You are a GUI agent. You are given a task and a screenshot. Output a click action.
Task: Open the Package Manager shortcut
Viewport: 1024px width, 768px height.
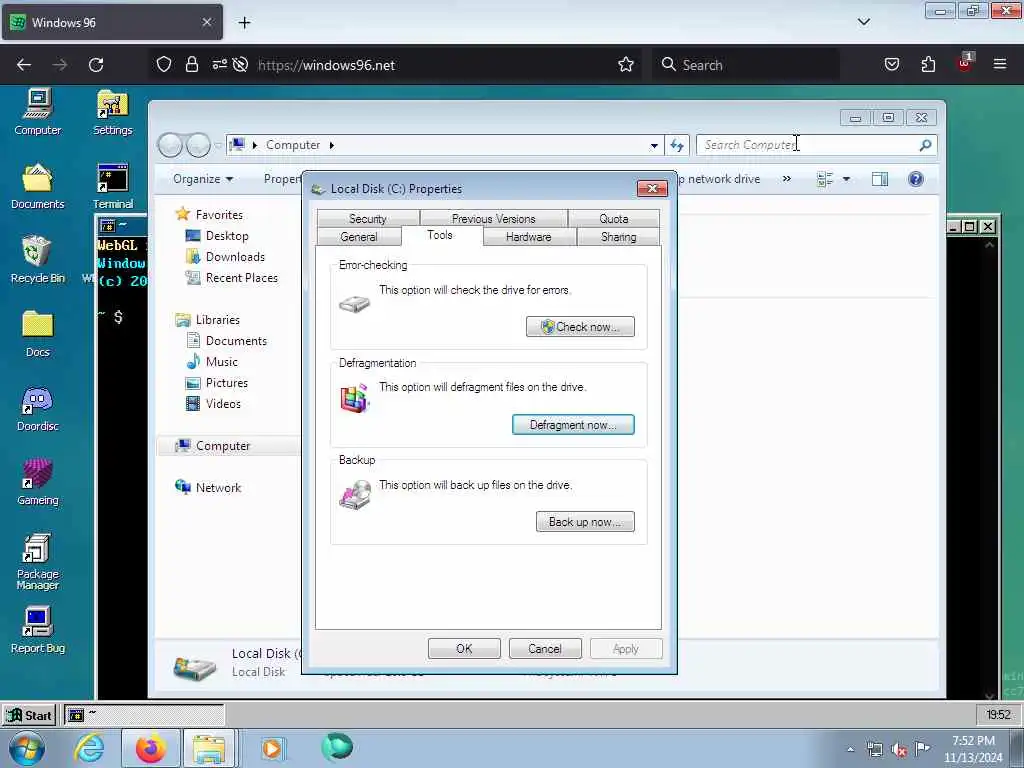pyautogui.click(x=38, y=561)
